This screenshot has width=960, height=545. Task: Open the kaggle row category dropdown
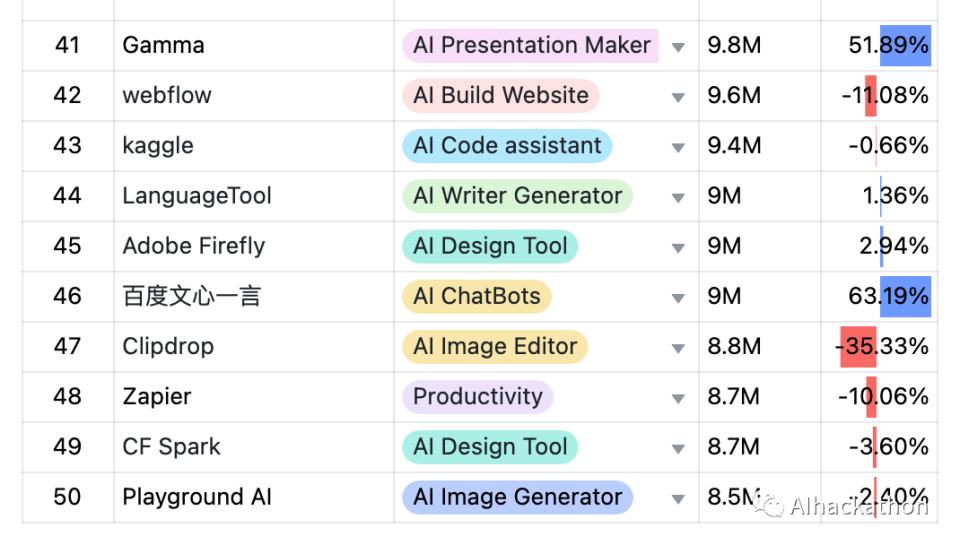678,148
